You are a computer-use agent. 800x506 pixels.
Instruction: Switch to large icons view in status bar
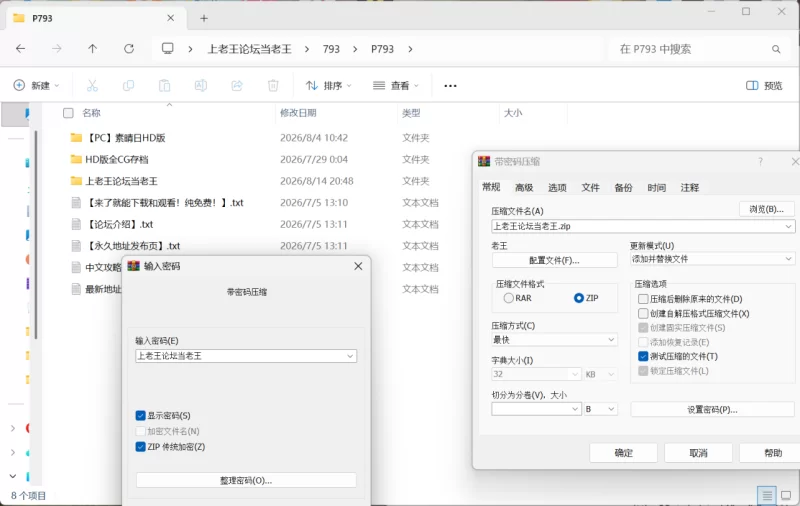pos(786,495)
